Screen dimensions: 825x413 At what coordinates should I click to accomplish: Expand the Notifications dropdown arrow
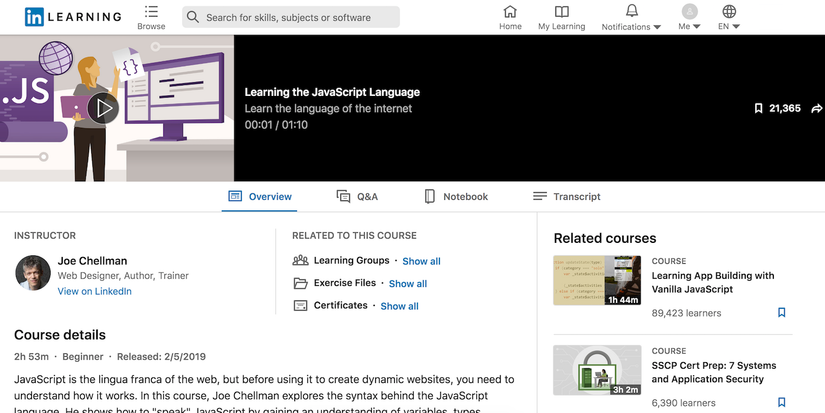coord(657,27)
